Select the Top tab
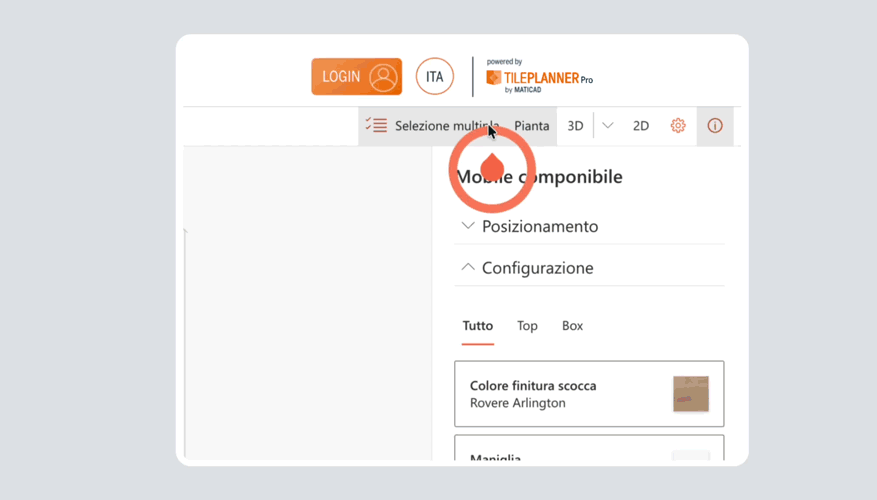877x500 pixels. 527,326
